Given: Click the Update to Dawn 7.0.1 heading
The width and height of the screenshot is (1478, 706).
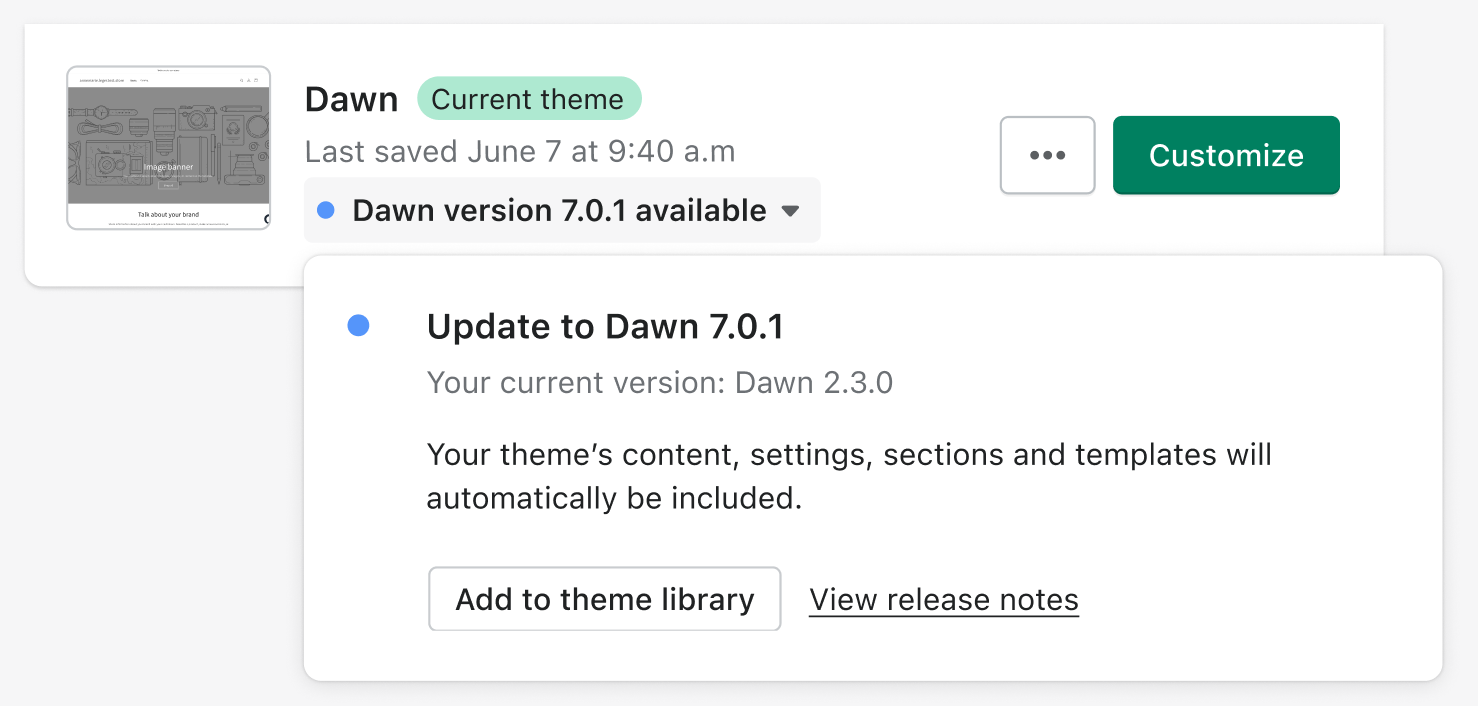Looking at the screenshot, I should (x=604, y=327).
